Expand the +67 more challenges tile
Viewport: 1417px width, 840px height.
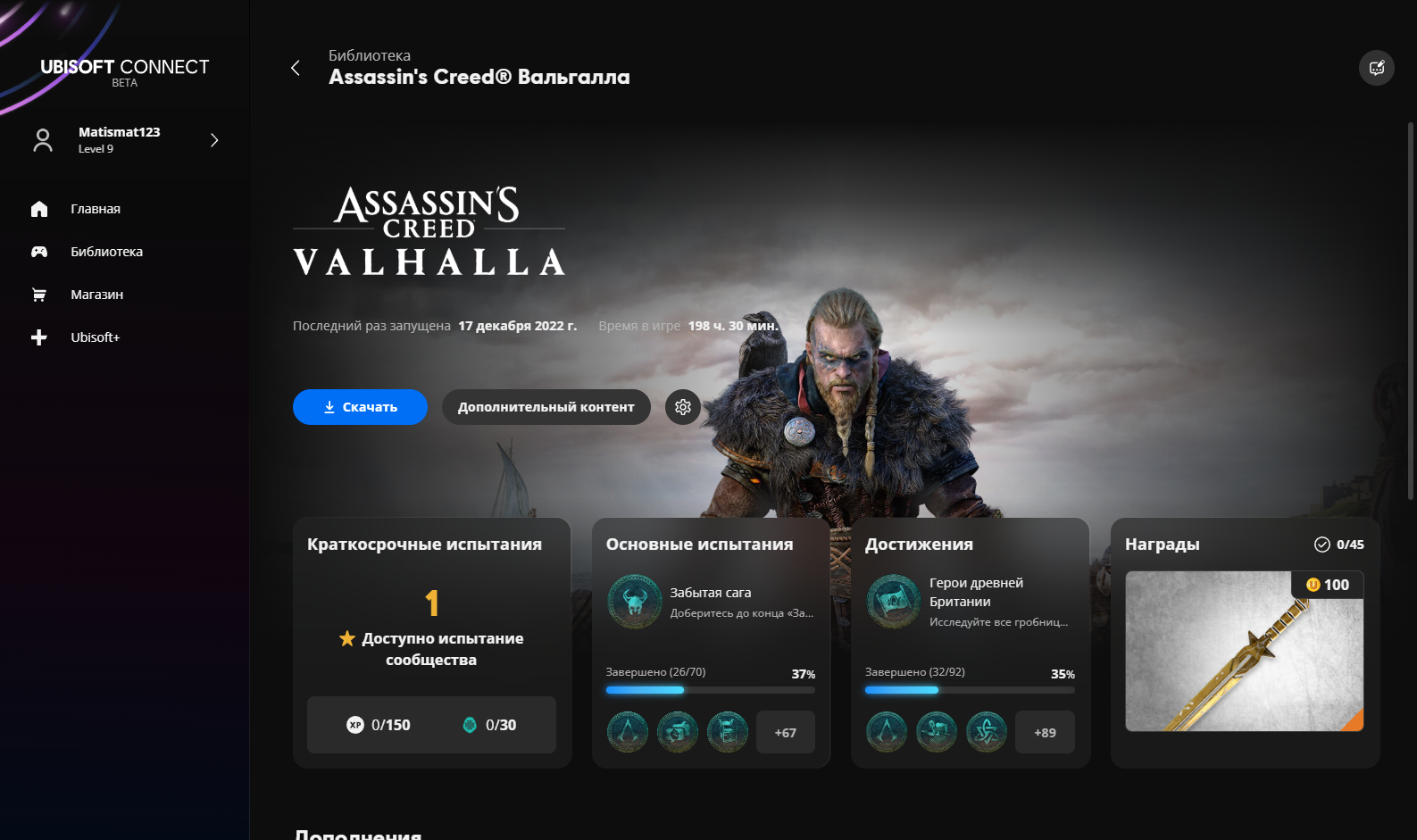tap(786, 732)
